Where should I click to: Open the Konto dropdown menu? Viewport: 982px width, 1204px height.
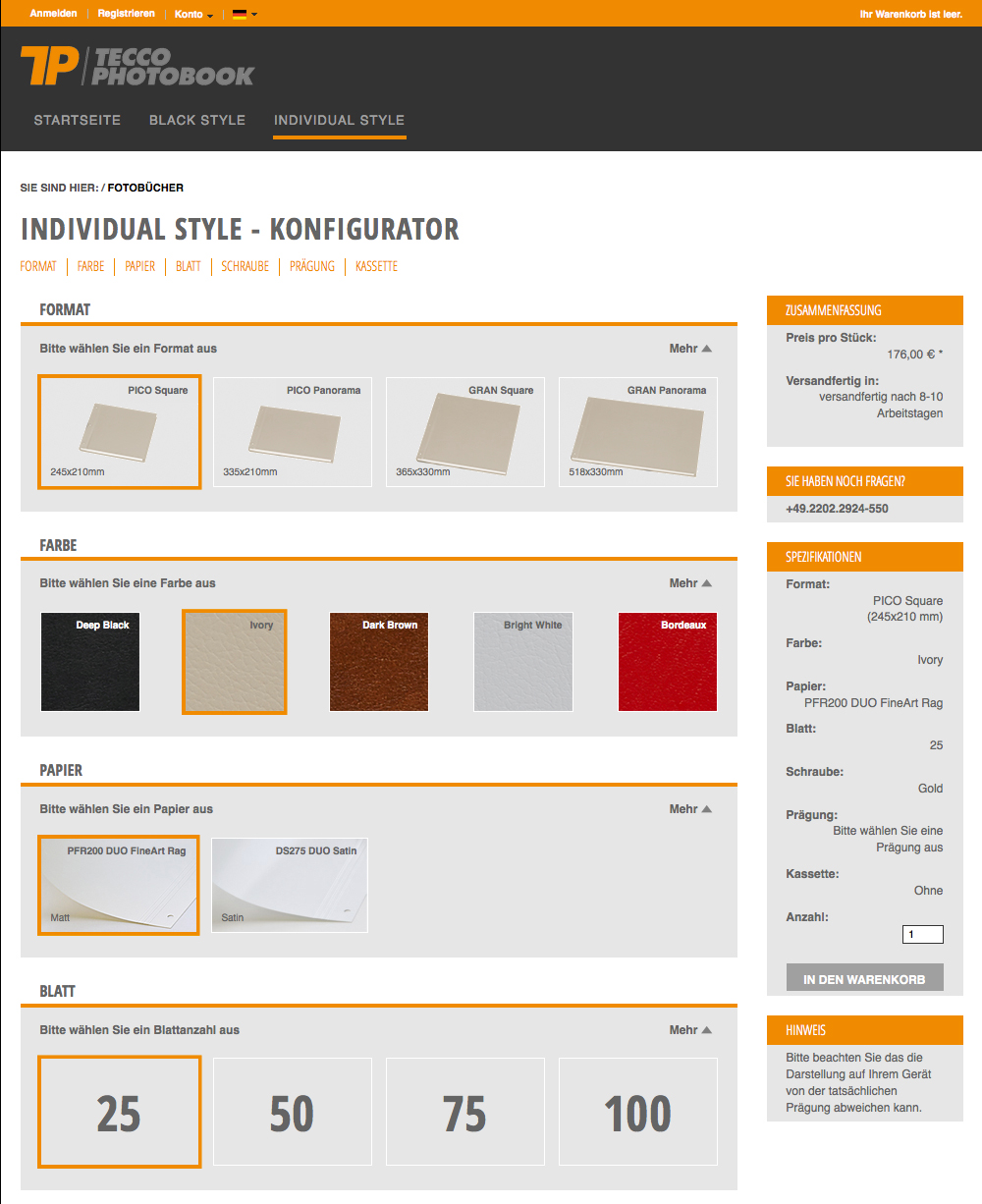tap(193, 14)
